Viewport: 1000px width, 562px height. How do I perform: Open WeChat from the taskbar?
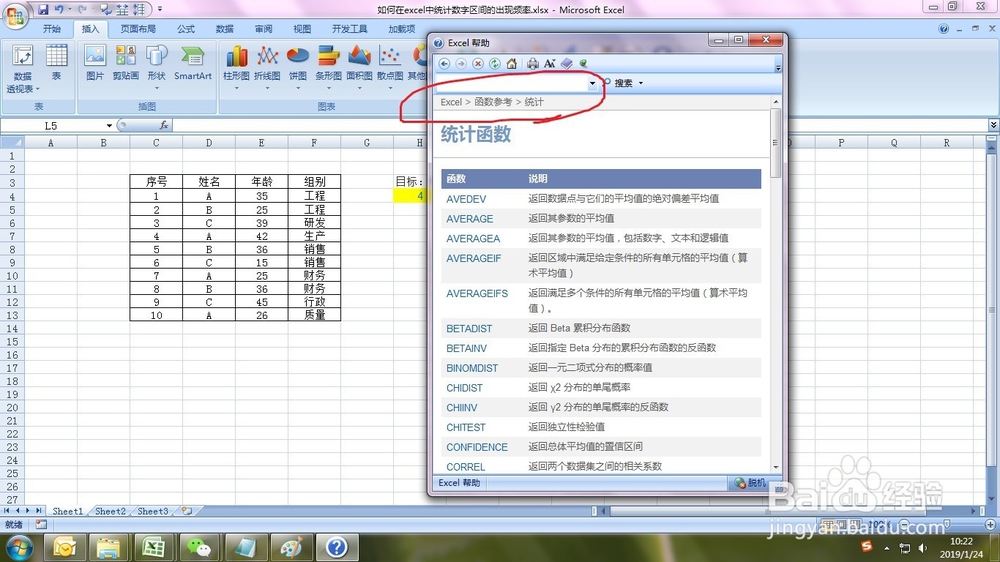coord(200,547)
